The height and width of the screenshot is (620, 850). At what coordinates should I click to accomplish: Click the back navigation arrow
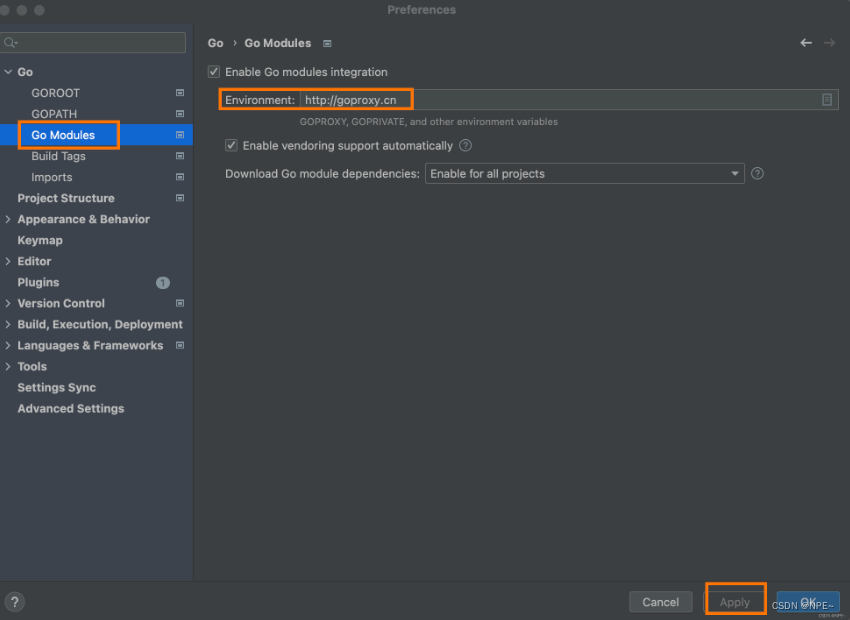806,43
